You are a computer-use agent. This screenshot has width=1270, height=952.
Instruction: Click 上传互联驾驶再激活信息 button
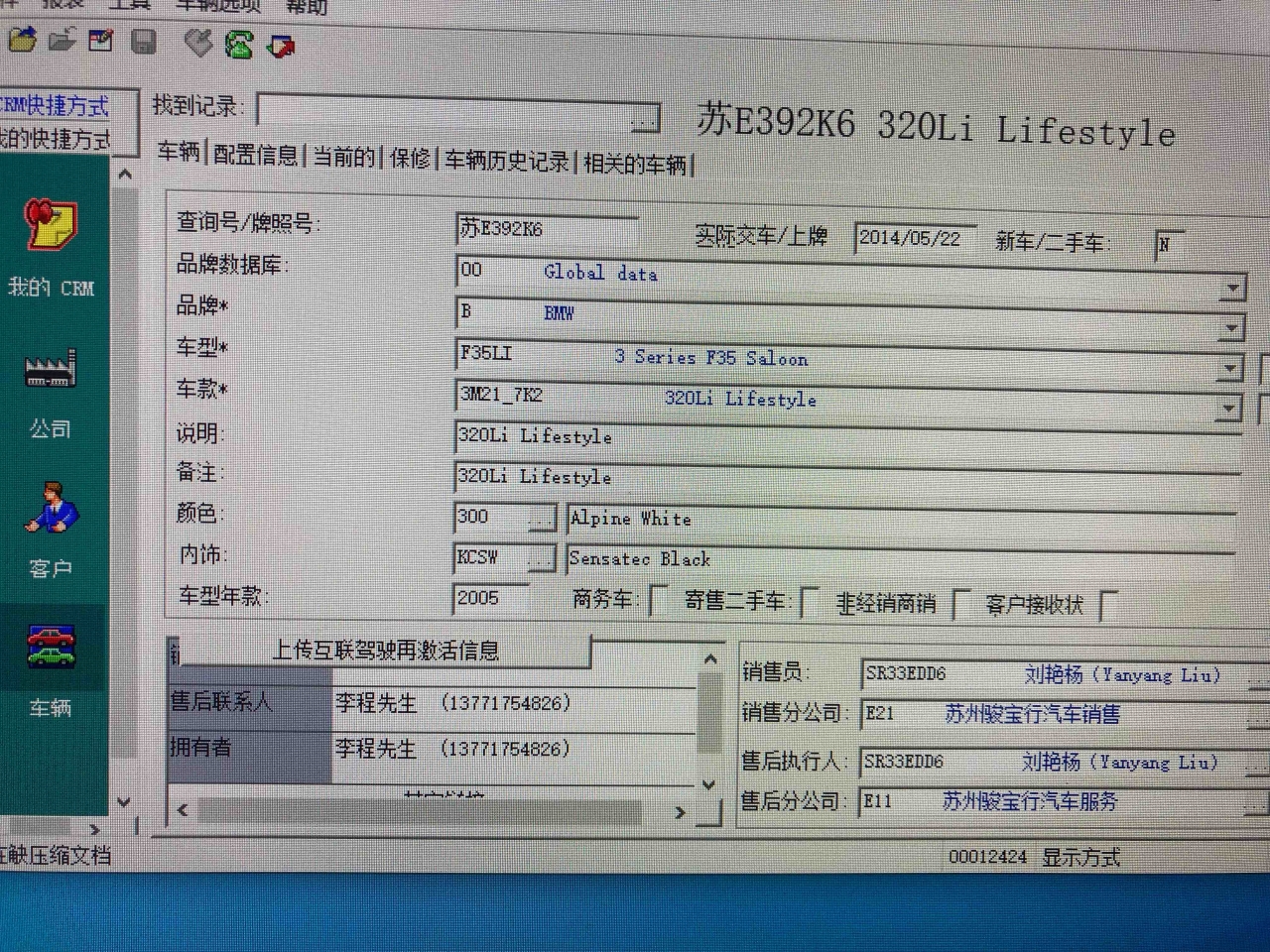[385, 651]
